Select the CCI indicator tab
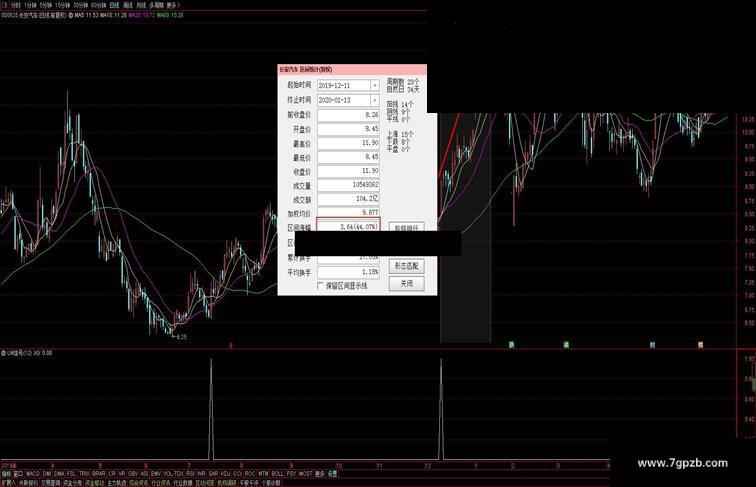Screen dimensions: 756x487 click(x=237, y=473)
